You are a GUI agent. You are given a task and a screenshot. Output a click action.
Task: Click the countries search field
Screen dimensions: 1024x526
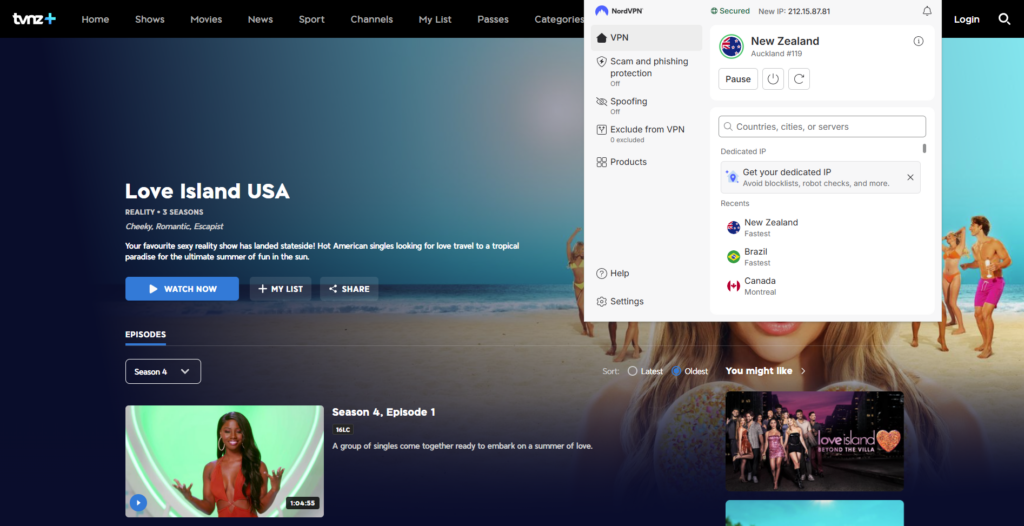pos(822,127)
